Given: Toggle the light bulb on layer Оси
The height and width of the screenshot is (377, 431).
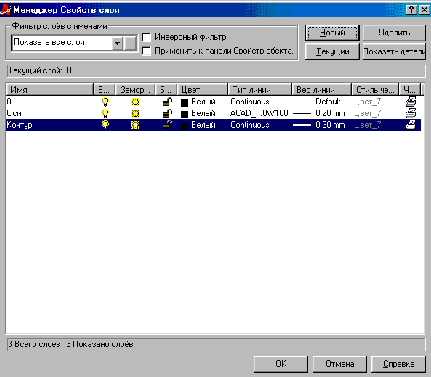Looking at the screenshot, I should (x=105, y=113).
